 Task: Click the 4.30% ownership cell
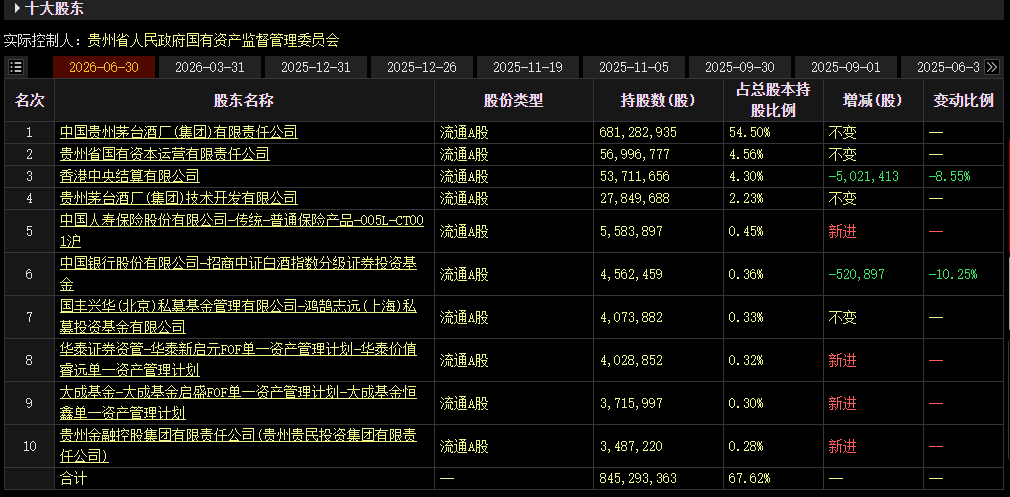[x=746, y=176]
